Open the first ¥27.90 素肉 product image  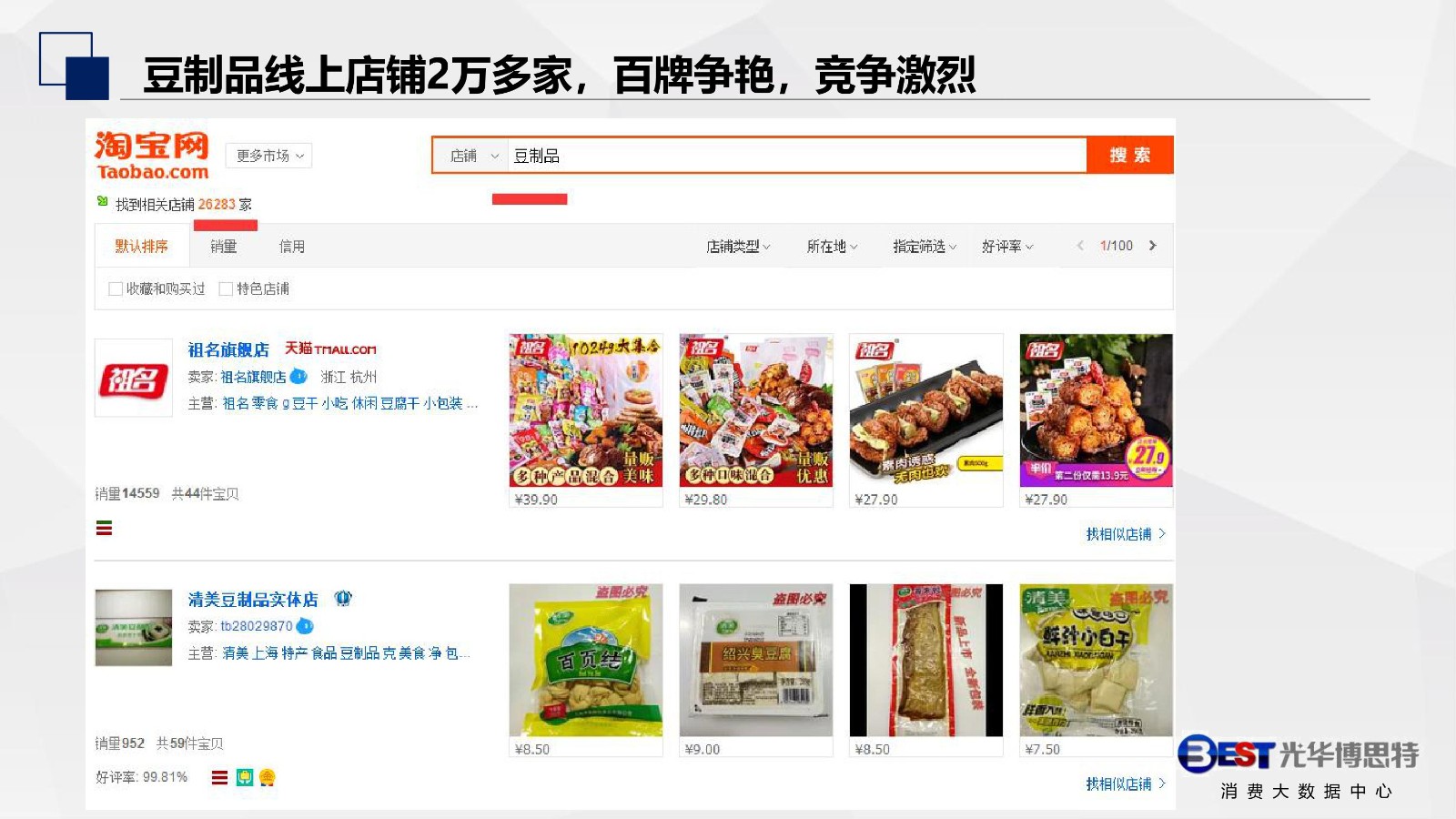pos(926,410)
